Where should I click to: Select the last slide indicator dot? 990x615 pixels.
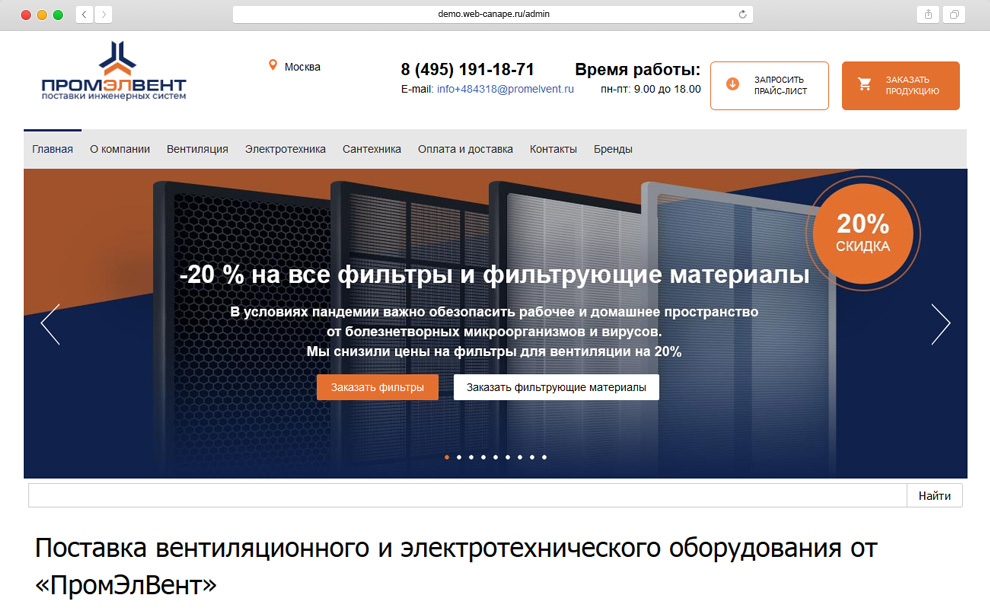544,457
